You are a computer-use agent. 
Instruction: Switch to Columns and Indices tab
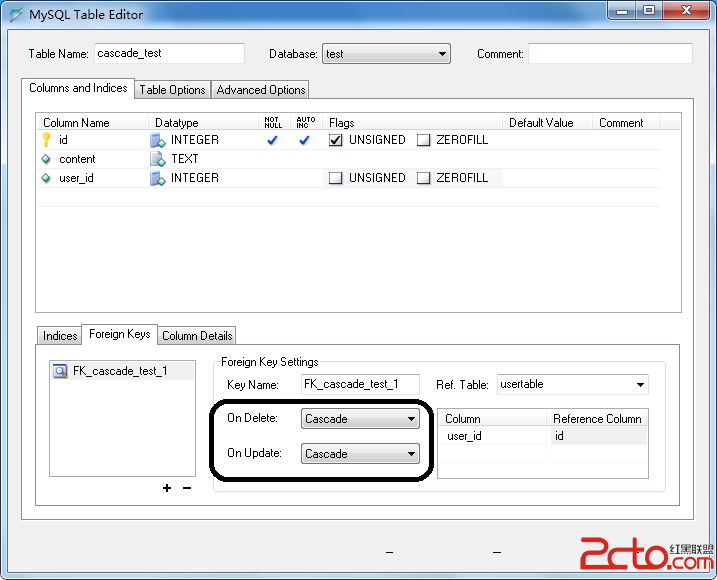click(78, 88)
